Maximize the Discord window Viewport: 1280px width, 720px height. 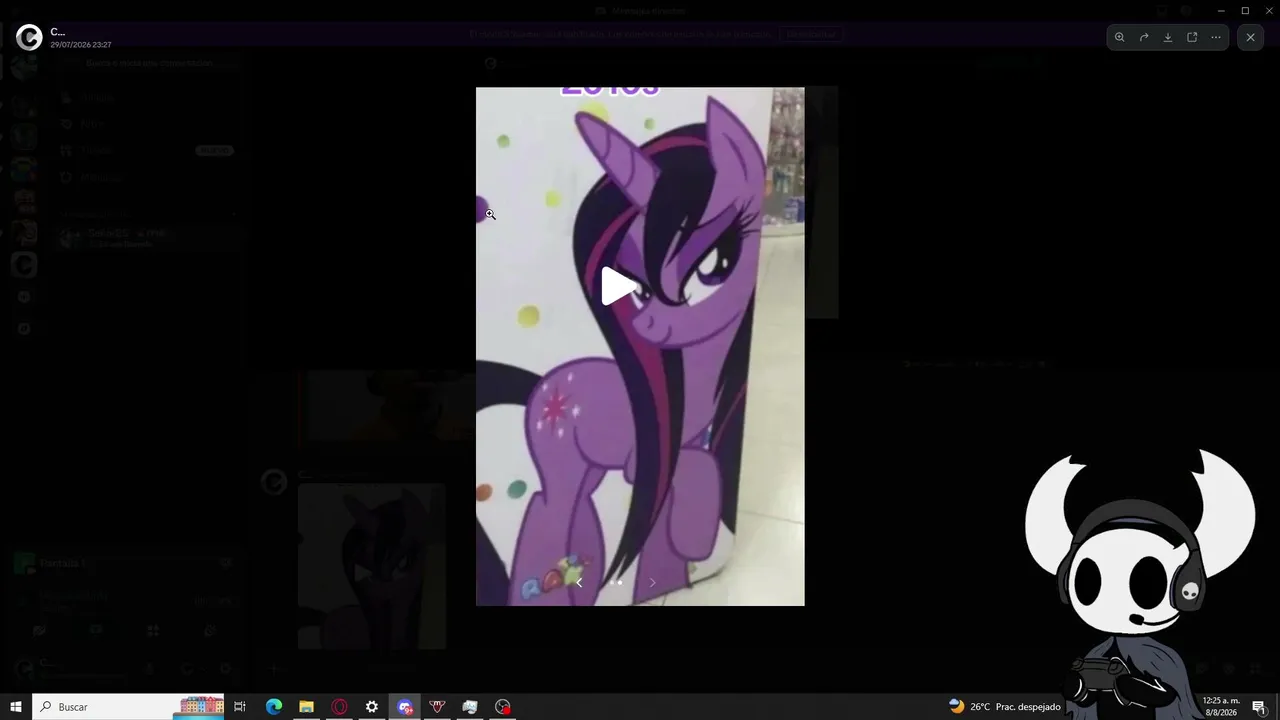pyautogui.click(x=1245, y=10)
